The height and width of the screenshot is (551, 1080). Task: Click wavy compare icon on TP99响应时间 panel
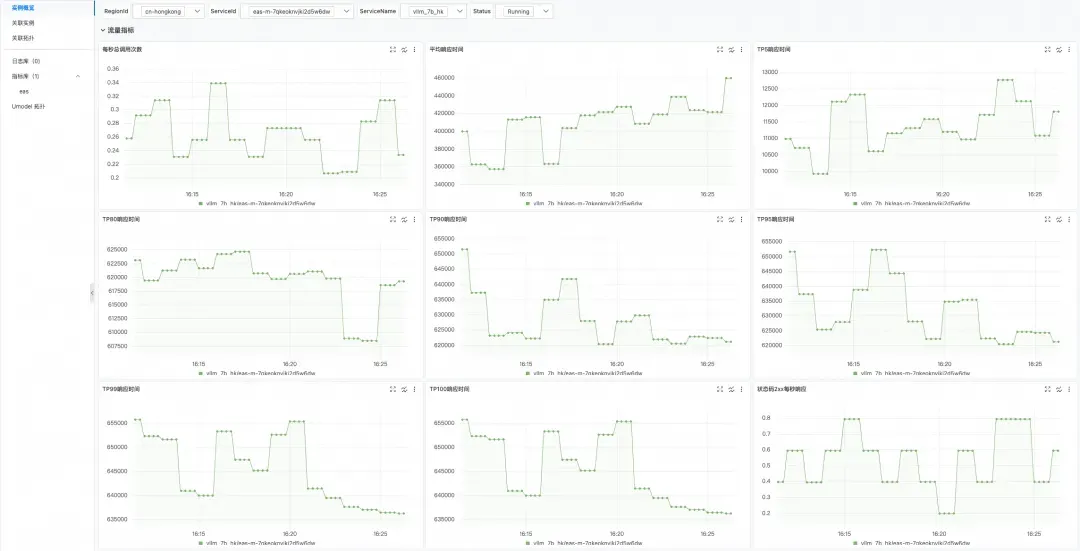404,389
